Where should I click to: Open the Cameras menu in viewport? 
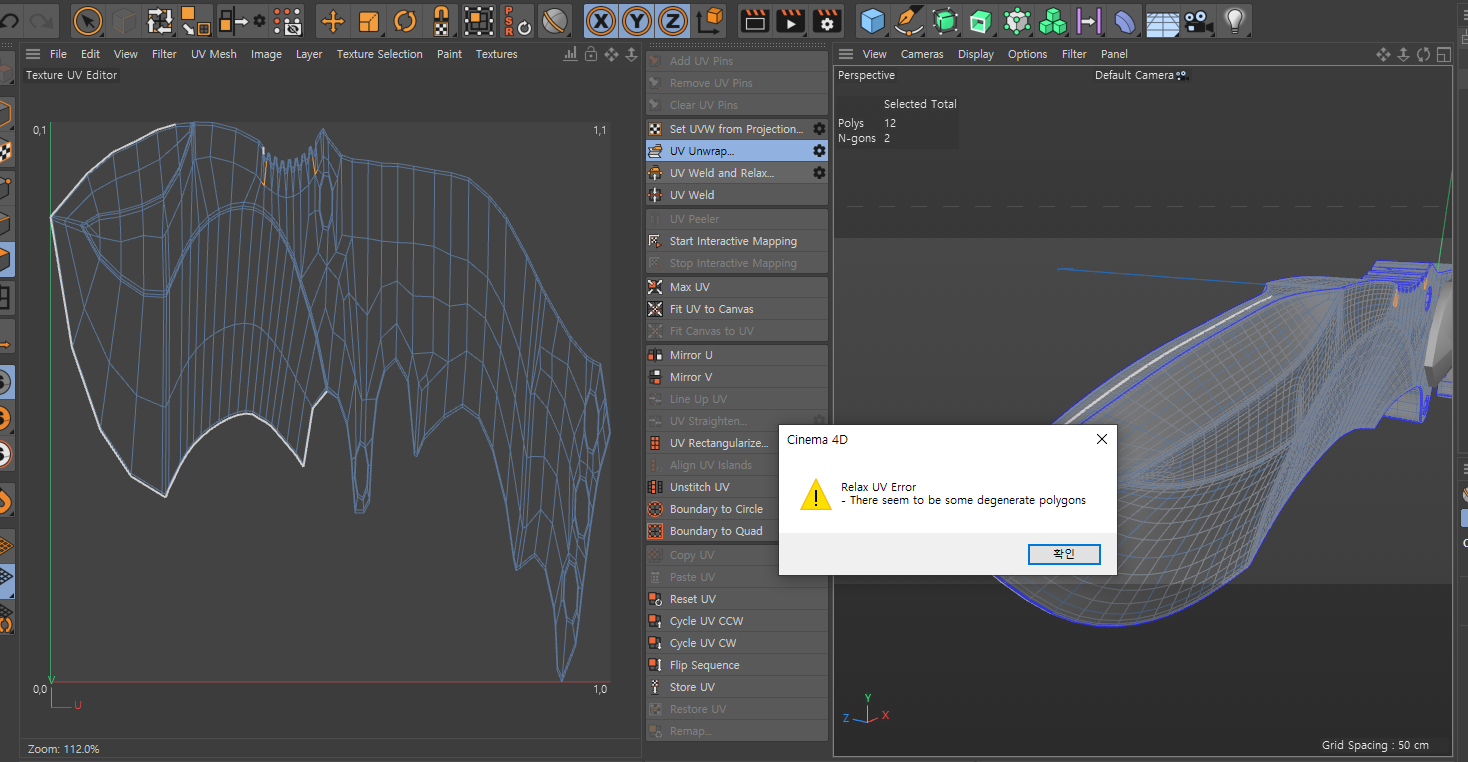click(922, 54)
